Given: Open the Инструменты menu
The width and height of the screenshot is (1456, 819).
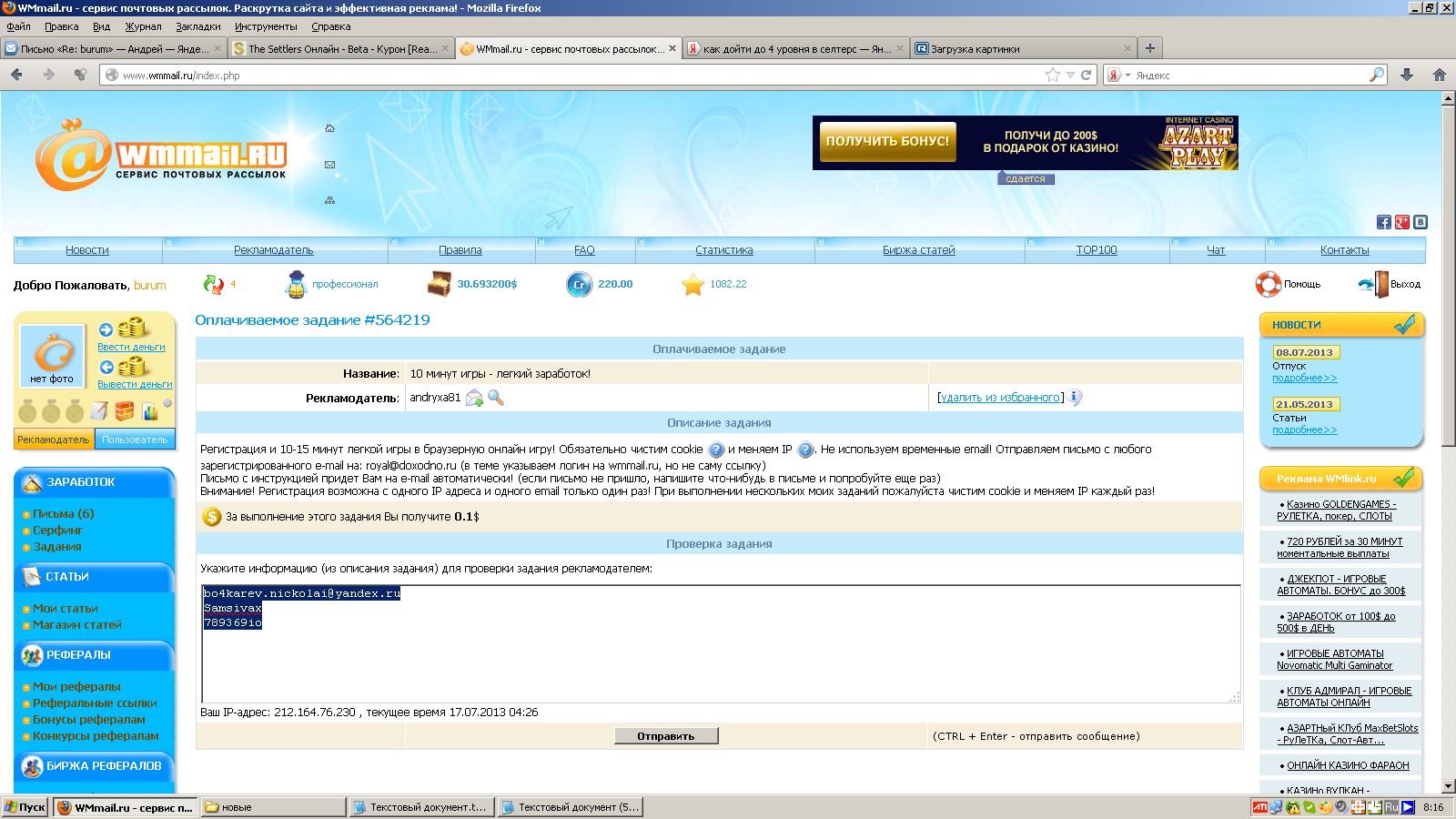Looking at the screenshot, I should 266,26.
